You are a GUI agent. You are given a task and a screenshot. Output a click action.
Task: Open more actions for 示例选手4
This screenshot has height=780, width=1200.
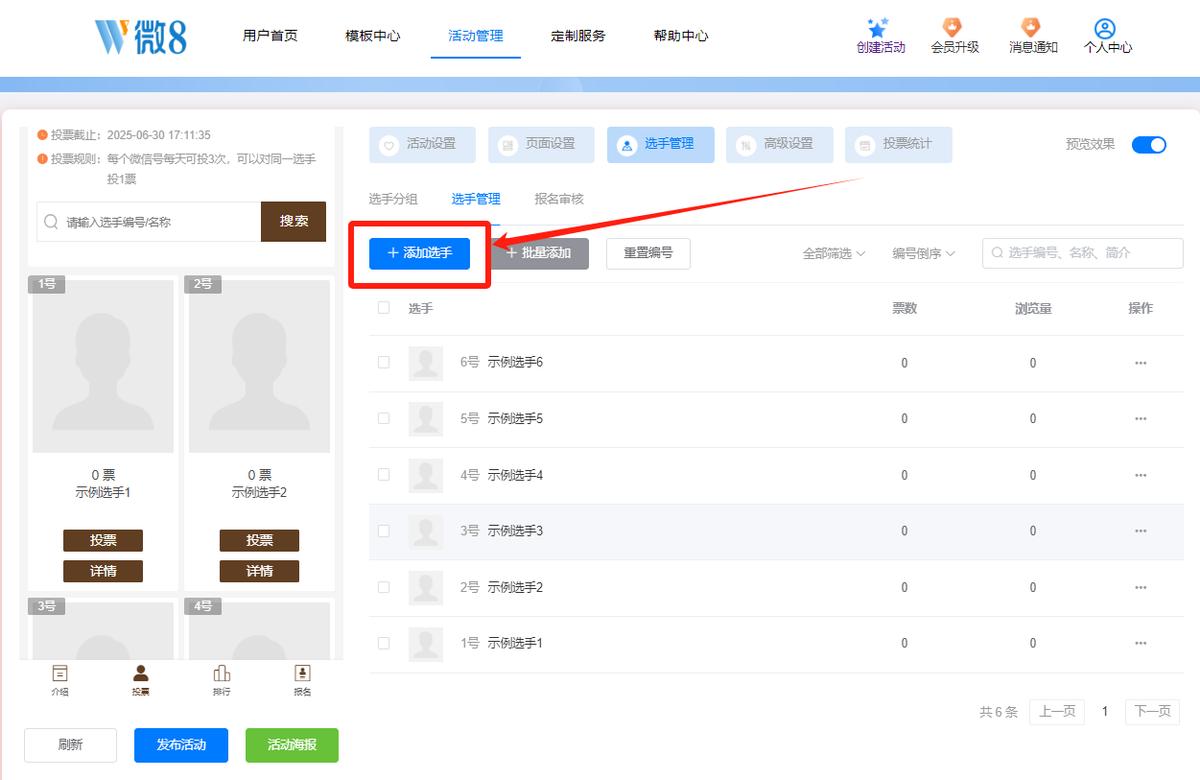[x=1141, y=475]
